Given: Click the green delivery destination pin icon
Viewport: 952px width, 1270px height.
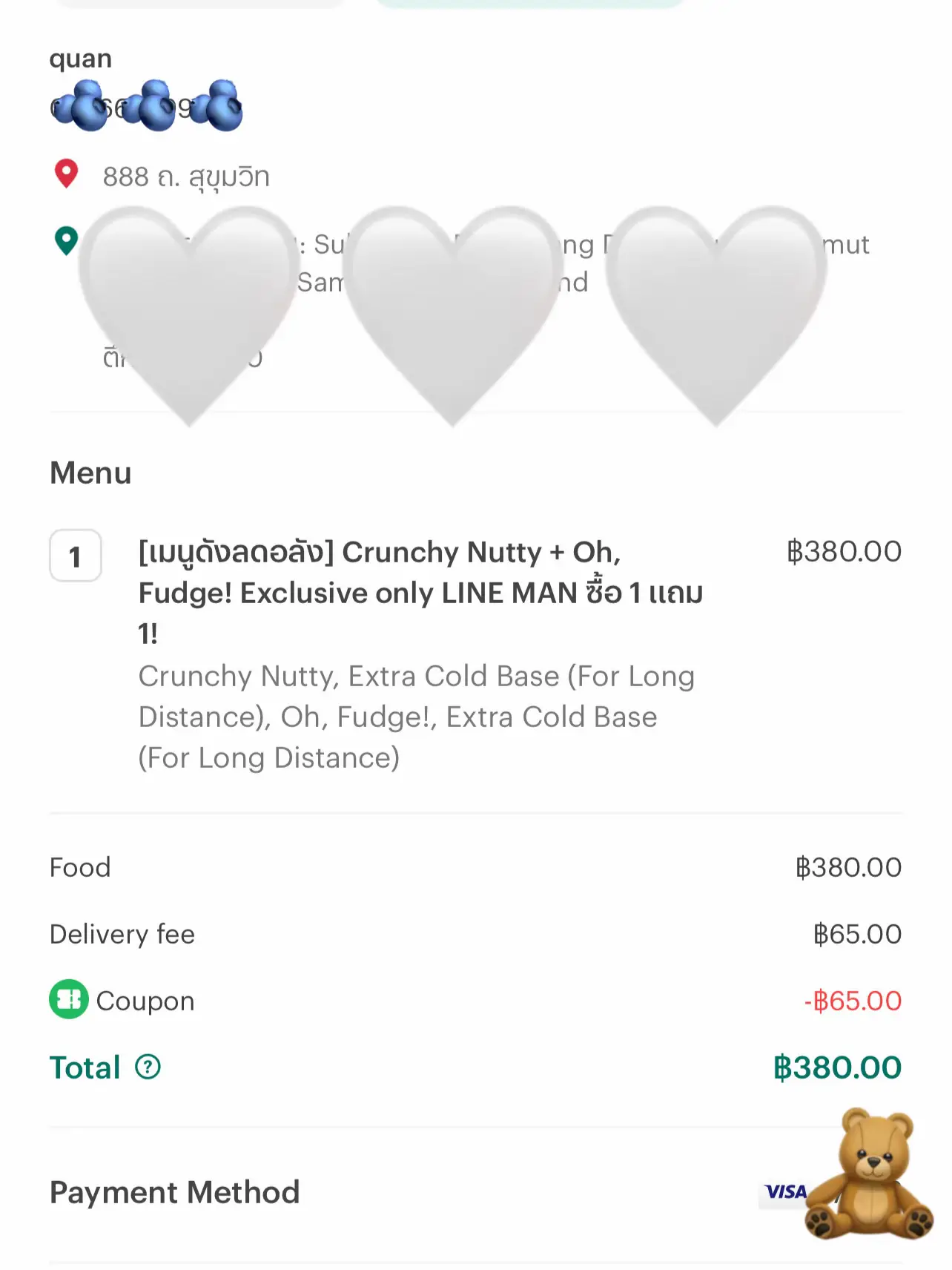Looking at the screenshot, I should (67, 240).
